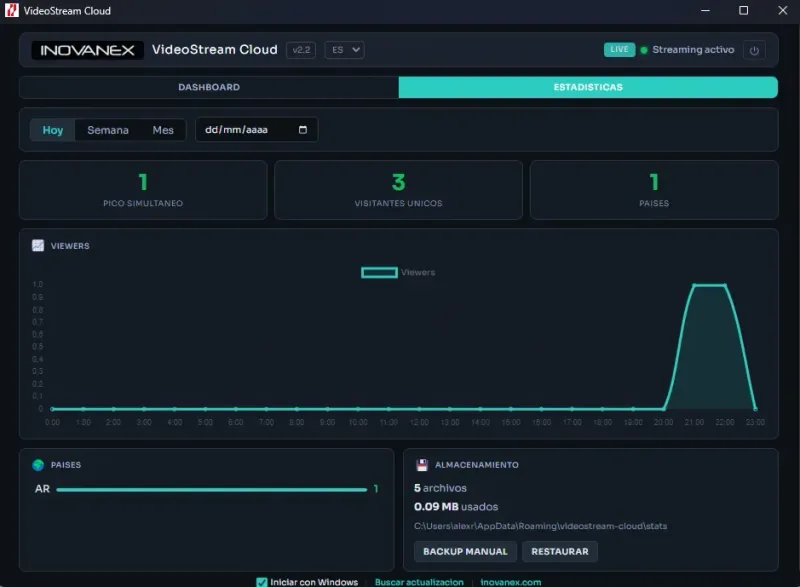Click the chart data point at 20:00
The width and height of the screenshot is (800, 587).
664,409
